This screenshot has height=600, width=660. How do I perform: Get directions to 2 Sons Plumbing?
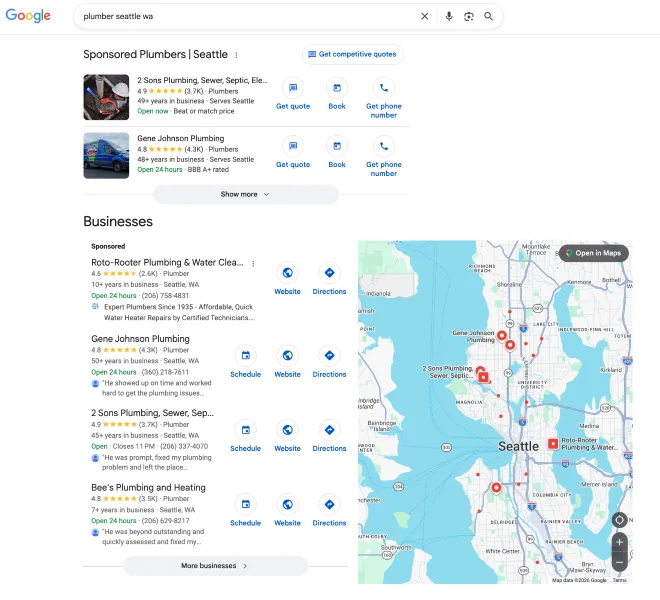point(329,436)
